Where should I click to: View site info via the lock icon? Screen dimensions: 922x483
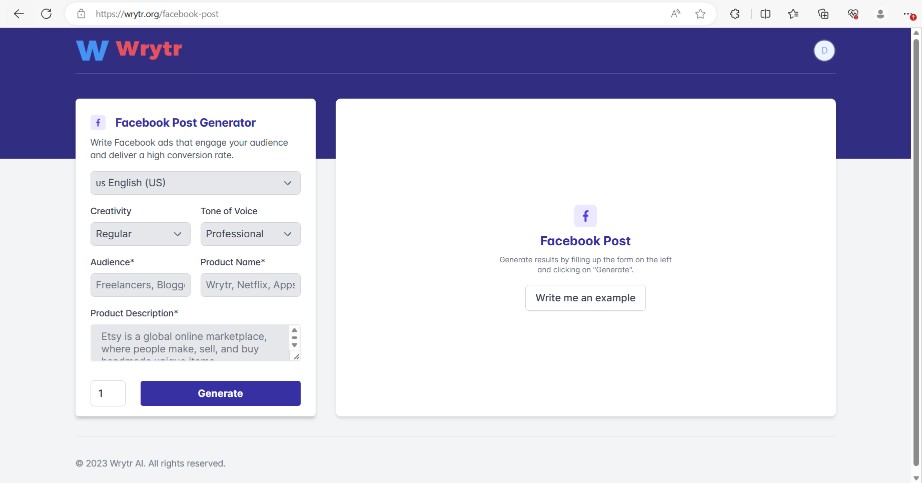click(81, 14)
